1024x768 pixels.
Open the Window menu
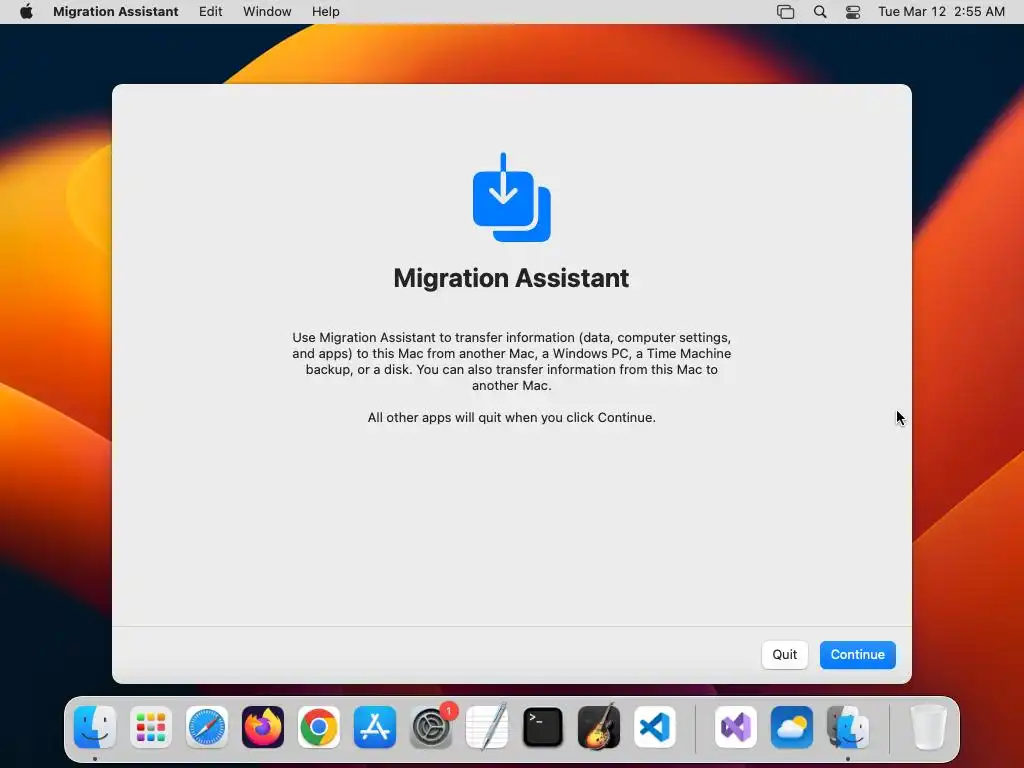pyautogui.click(x=267, y=12)
